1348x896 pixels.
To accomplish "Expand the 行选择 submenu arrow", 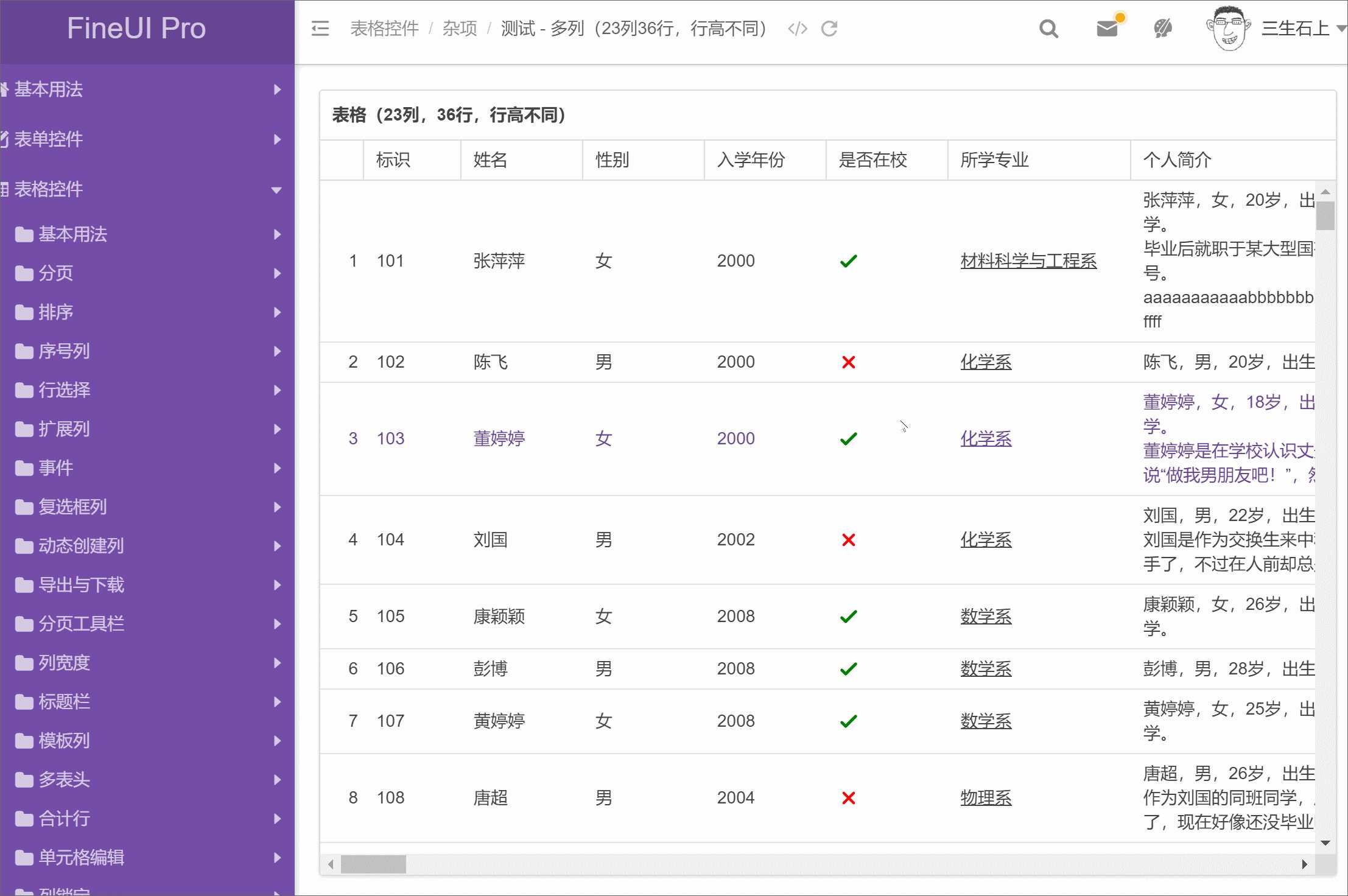I will (x=278, y=390).
